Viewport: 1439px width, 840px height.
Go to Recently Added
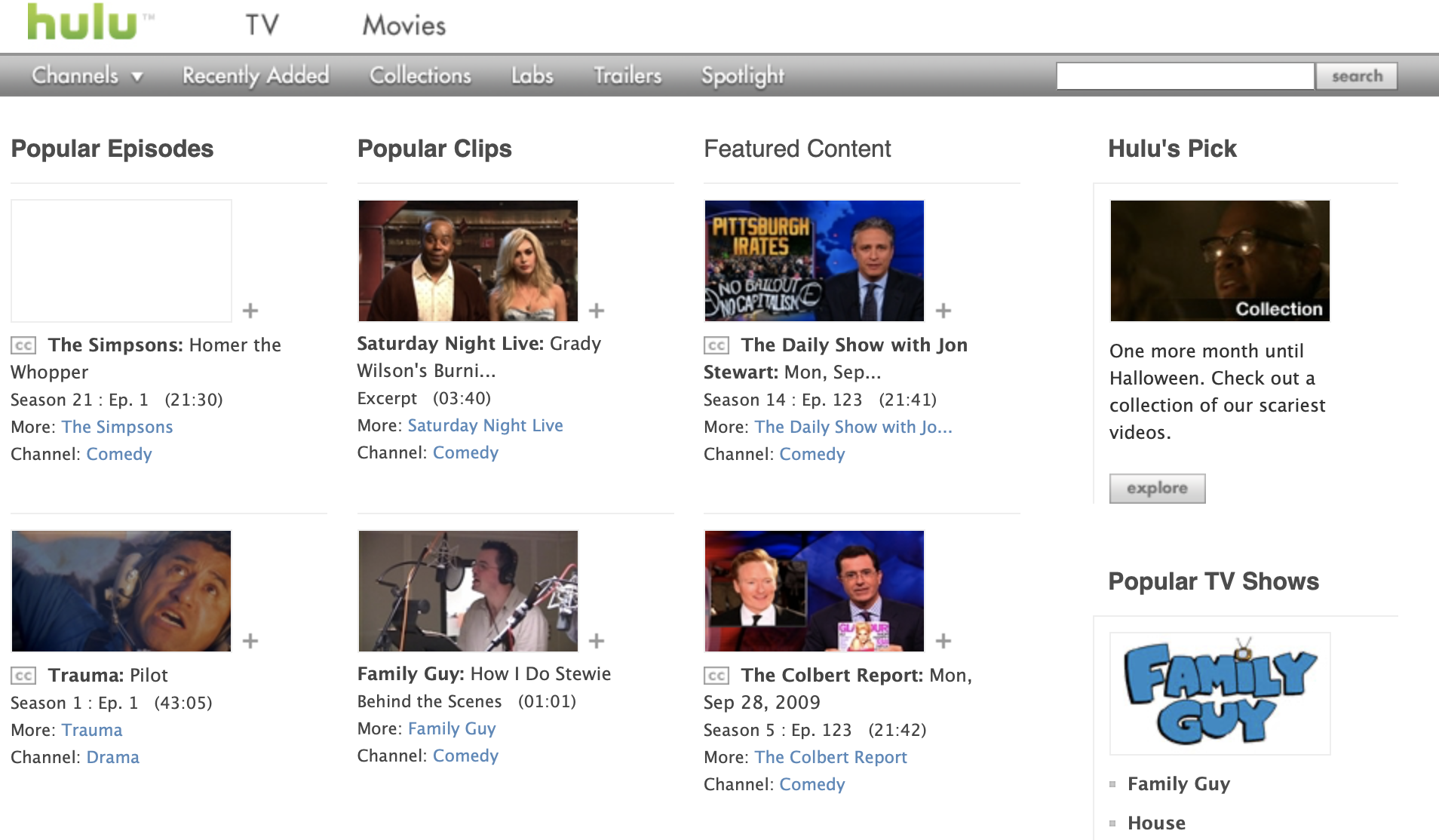click(x=256, y=75)
